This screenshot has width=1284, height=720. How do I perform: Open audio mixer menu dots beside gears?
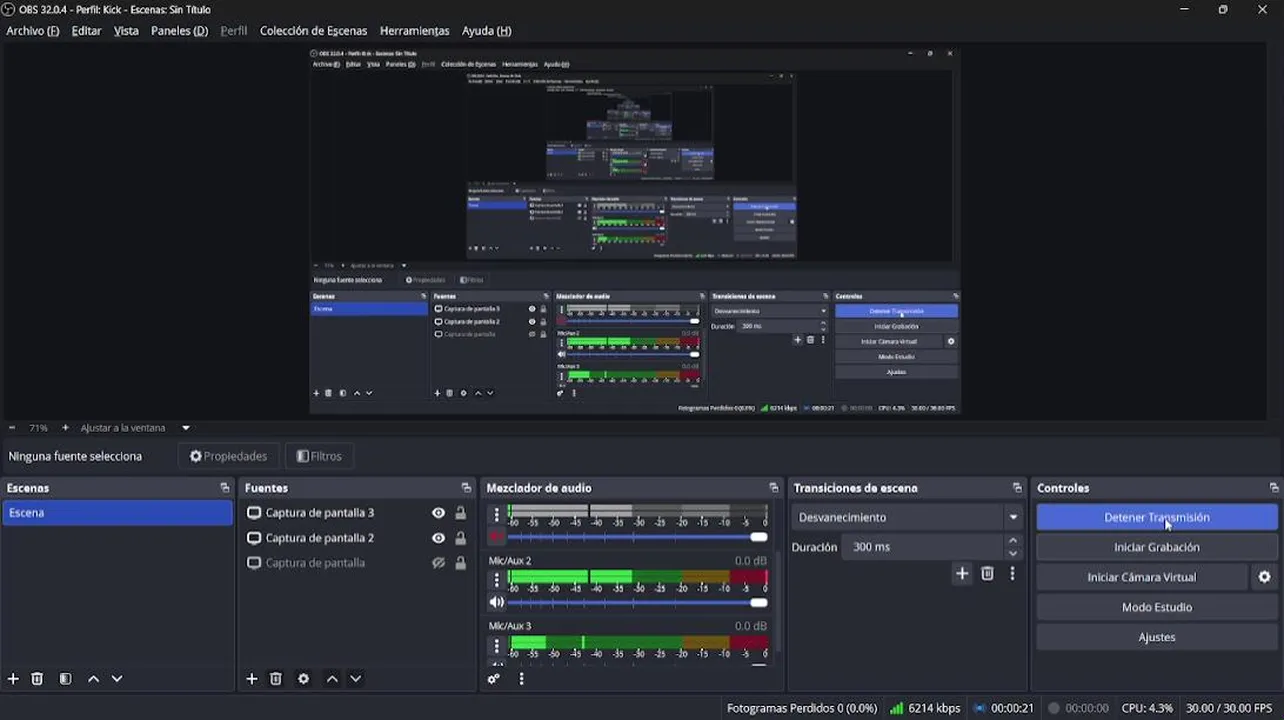[x=521, y=679]
